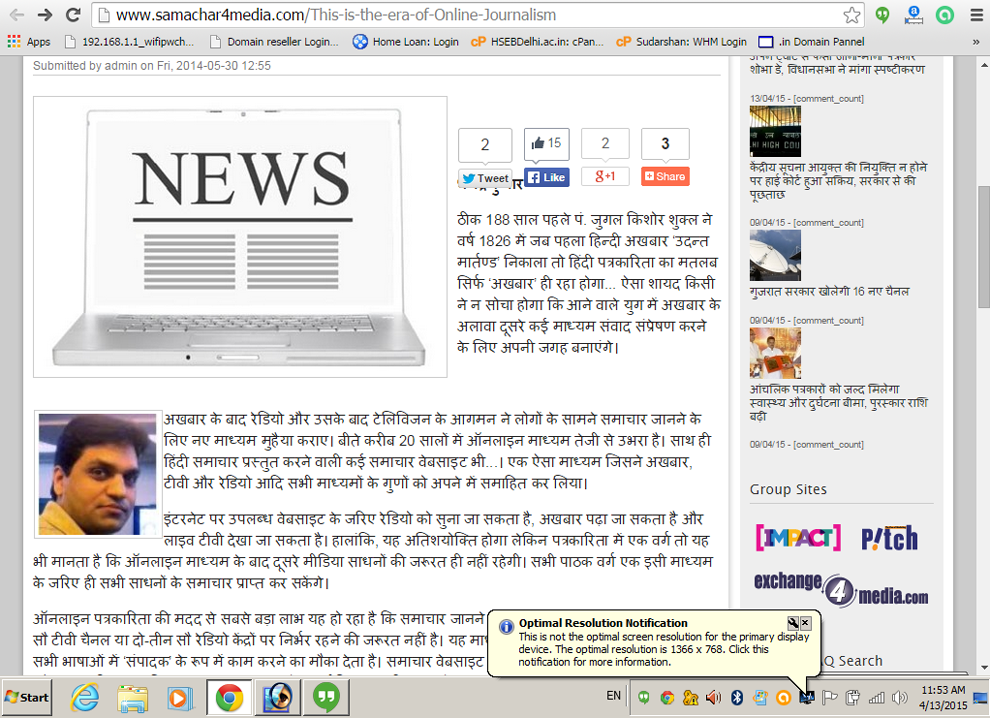The width and height of the screenshot is (990, 718).
Task: Click the battery power icon in tray
Action: [853, 697]
